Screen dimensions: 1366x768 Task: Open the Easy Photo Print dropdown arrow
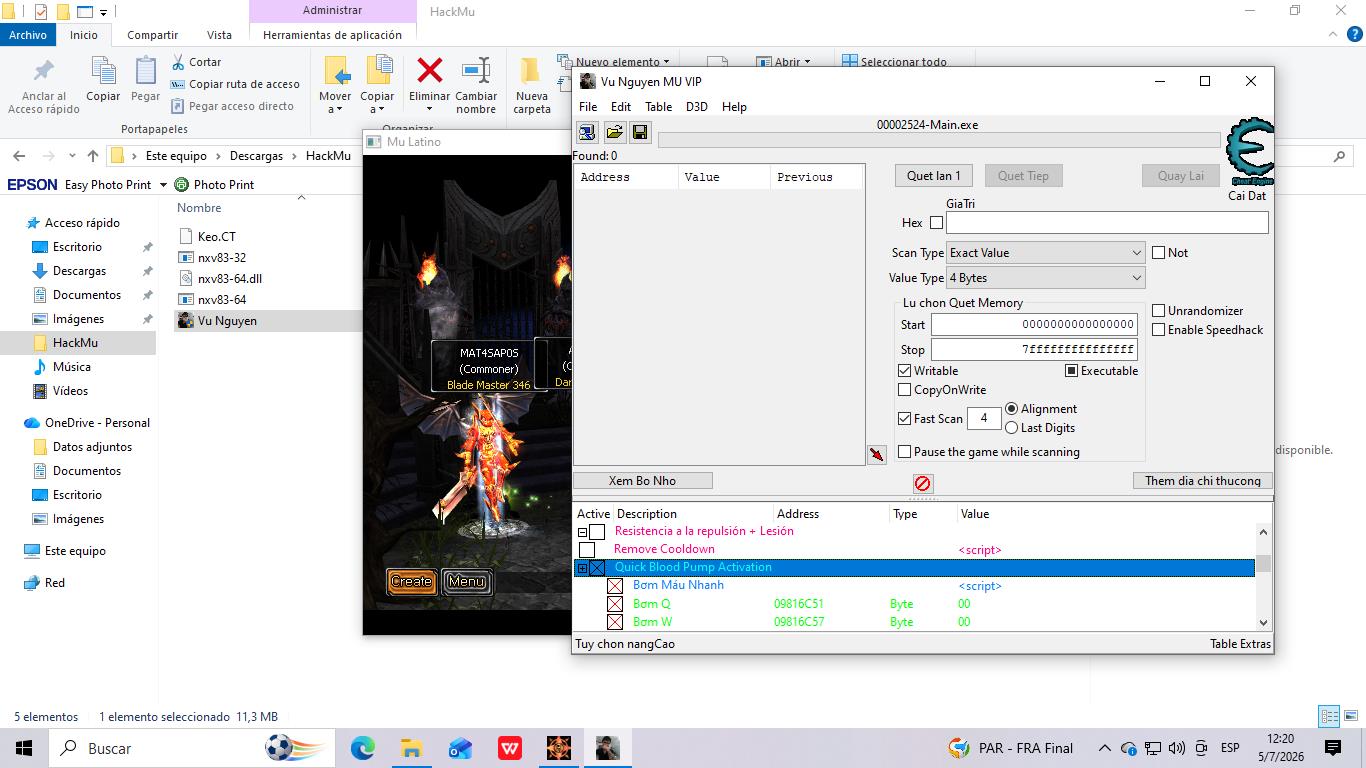coord(163,185)
